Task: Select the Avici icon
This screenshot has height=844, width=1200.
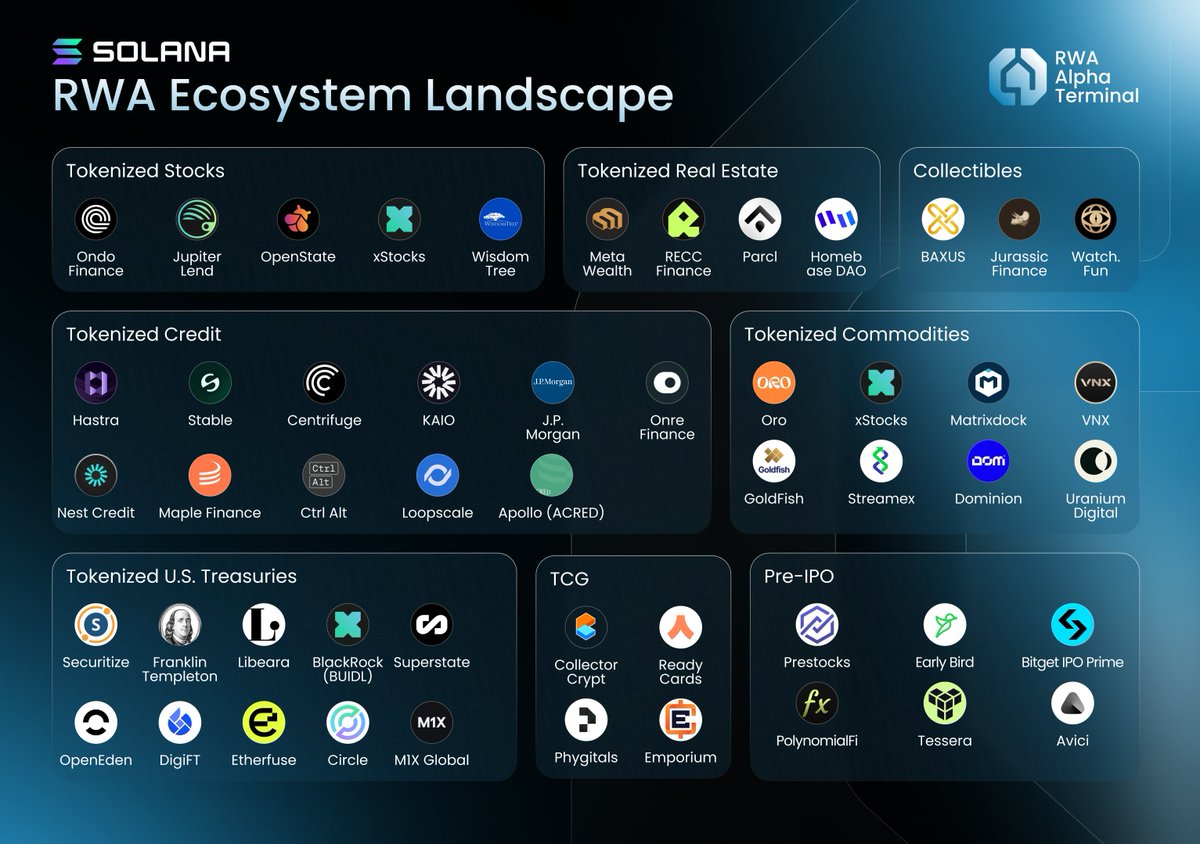Action: tap(1073, 703)
